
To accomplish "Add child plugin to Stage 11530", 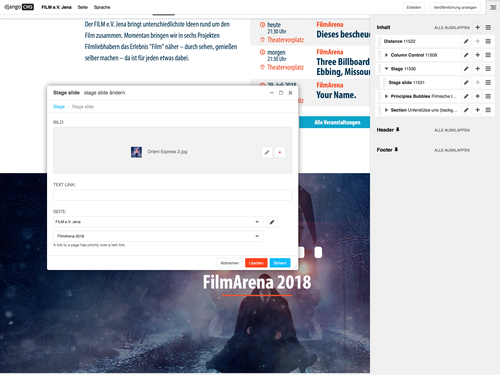I will tap(477, 69).
